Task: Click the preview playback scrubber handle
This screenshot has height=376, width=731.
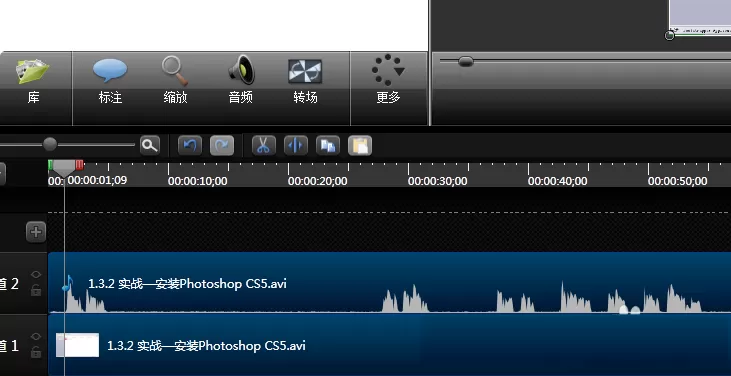Action: [x=465, y=62]
